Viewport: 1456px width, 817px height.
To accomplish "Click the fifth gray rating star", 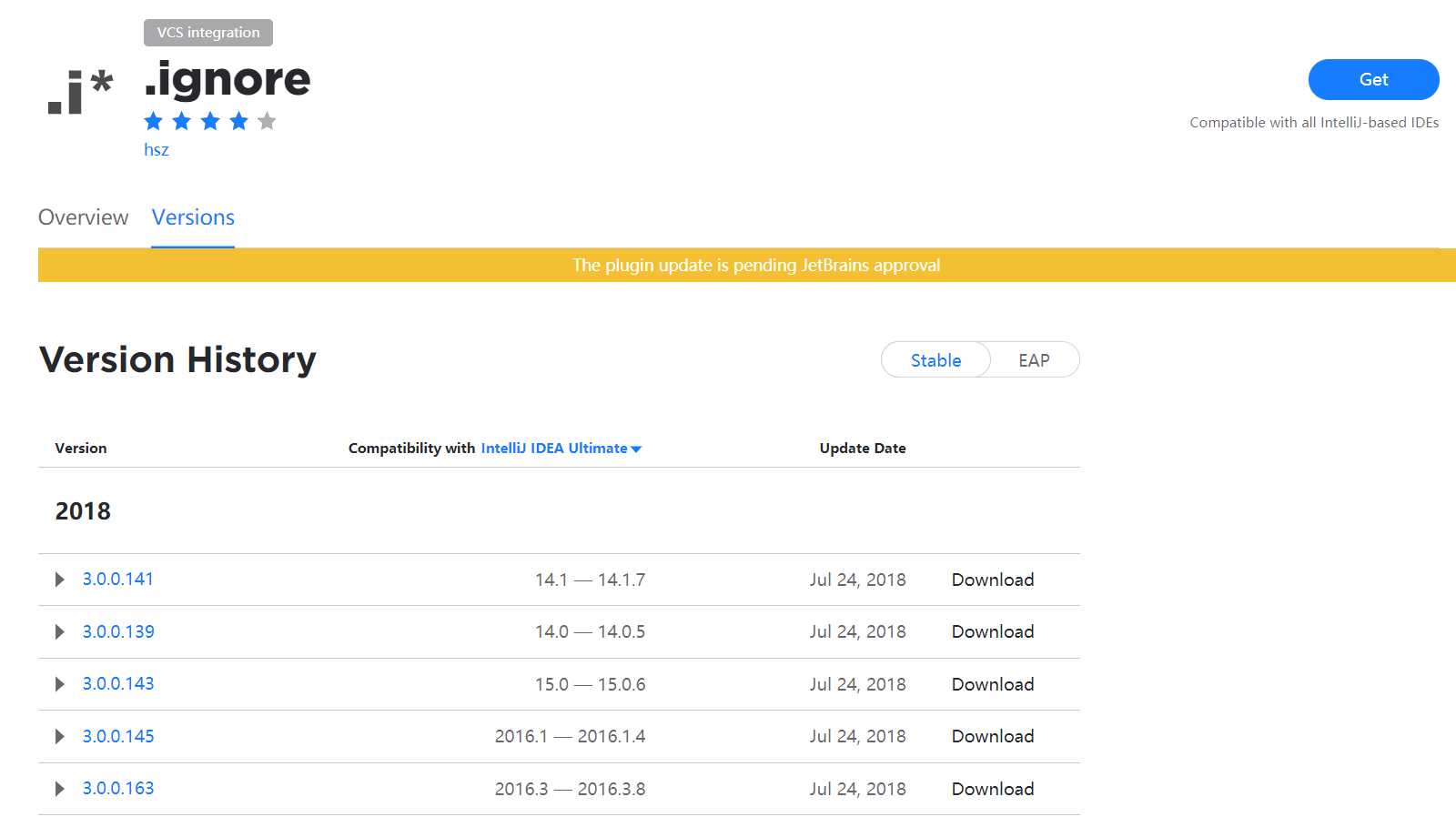I will pos(267,121).
